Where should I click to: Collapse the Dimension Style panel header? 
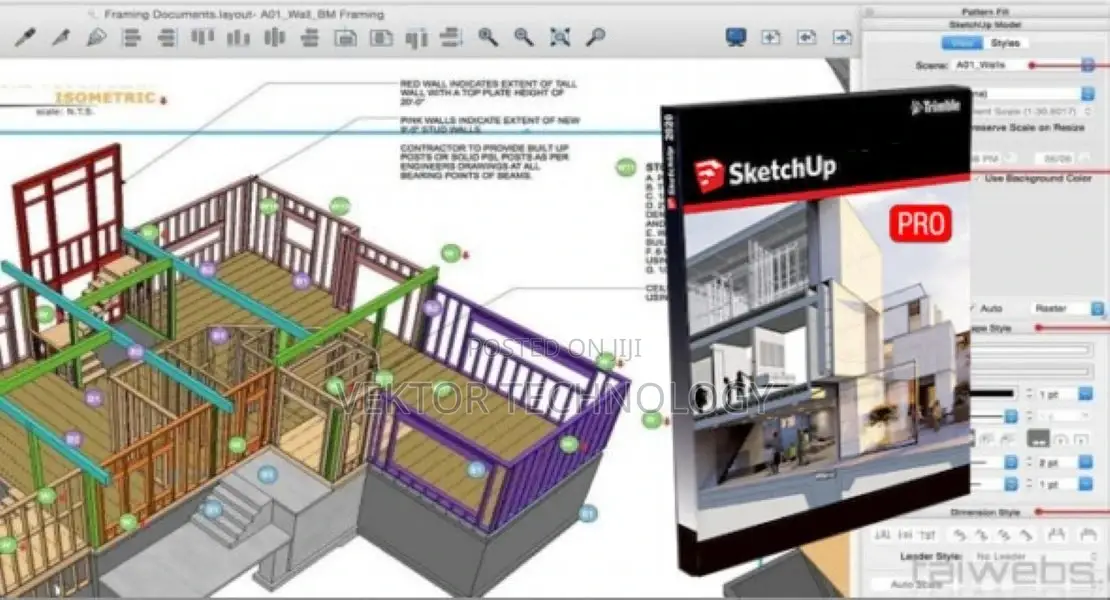tap(985, 512)
